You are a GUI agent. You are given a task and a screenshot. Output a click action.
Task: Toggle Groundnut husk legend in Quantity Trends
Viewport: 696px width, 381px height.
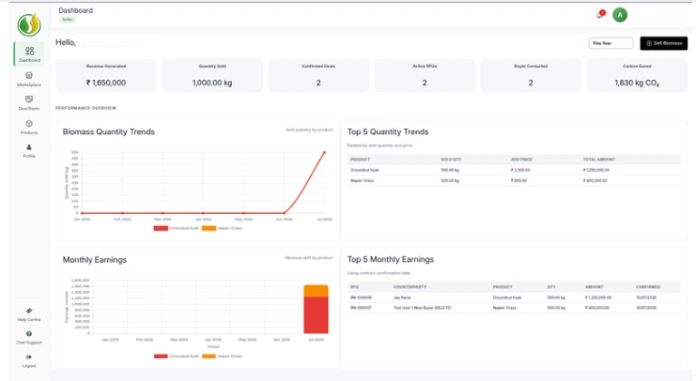pyautogui.click(x=176, y=228)
